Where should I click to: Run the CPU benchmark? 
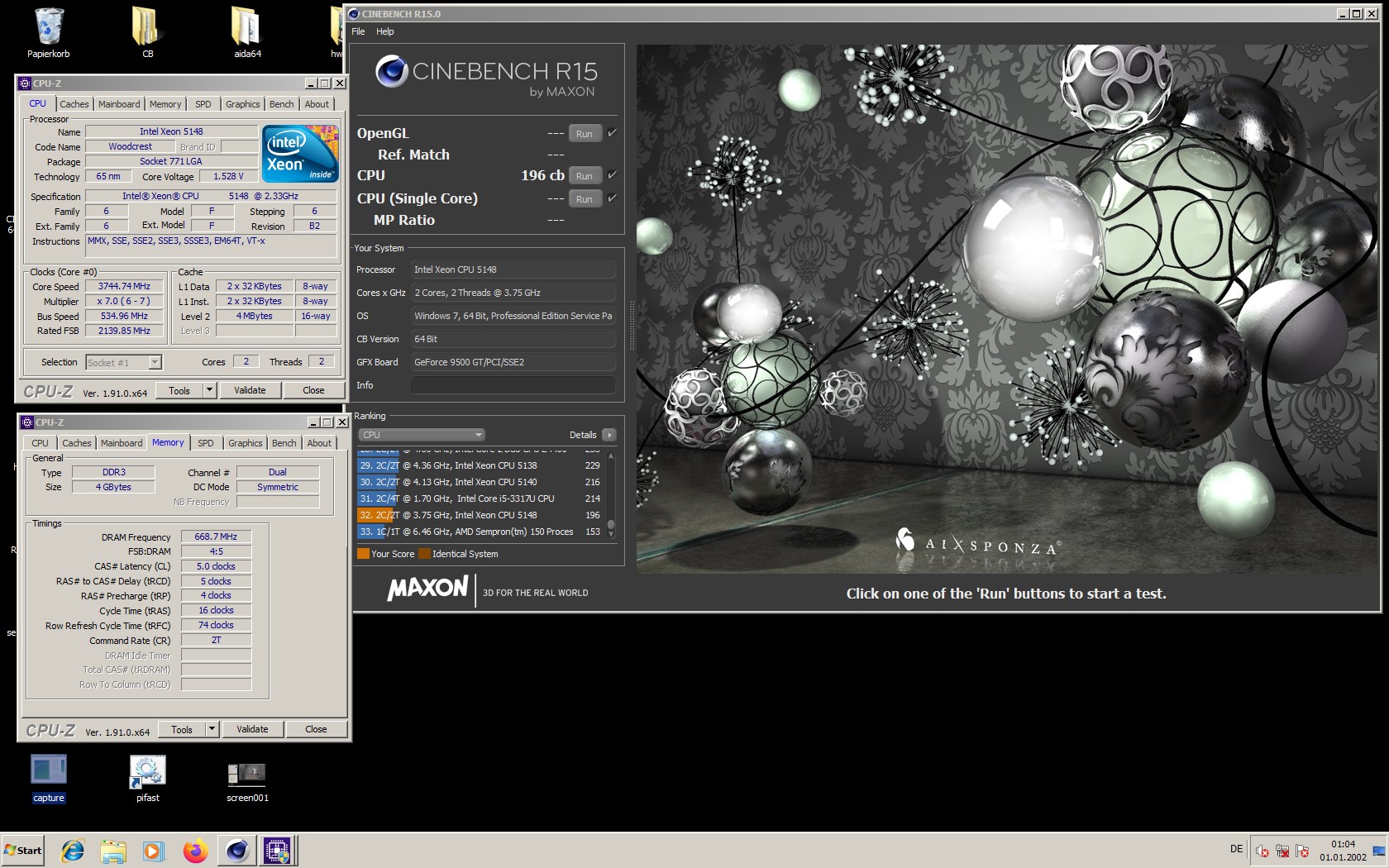[x=585, y=175]
